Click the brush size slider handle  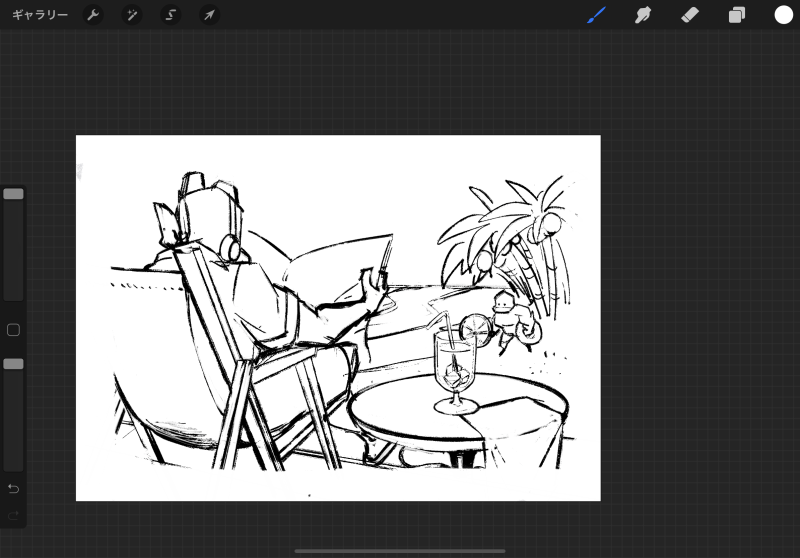[x=13, y=194]
